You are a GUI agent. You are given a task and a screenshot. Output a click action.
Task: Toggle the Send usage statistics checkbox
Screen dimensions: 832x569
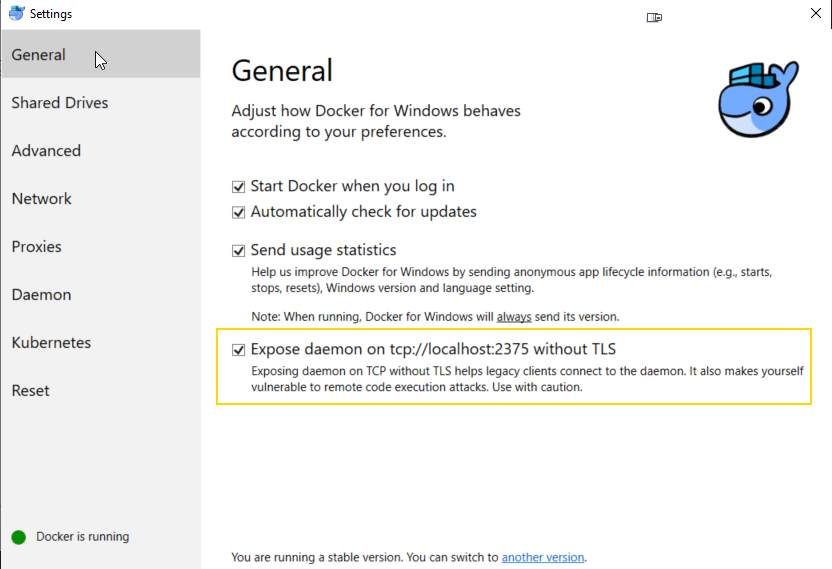238,250
